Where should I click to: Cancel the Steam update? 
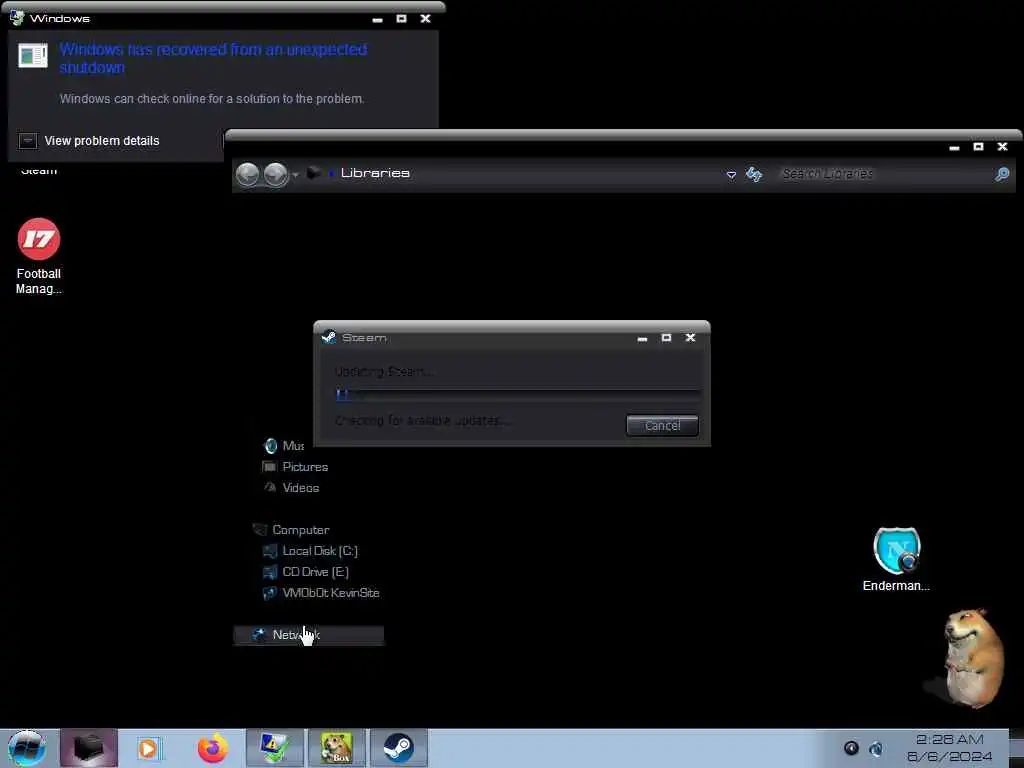[x=662, y=426]
